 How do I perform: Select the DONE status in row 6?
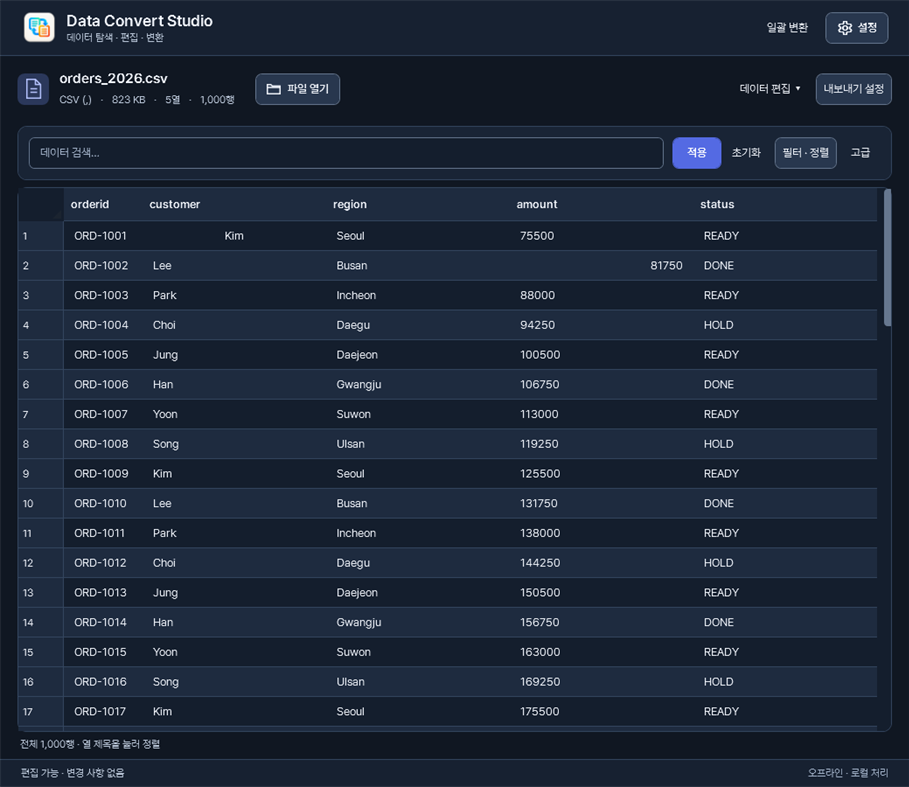(x=785, y=385)
